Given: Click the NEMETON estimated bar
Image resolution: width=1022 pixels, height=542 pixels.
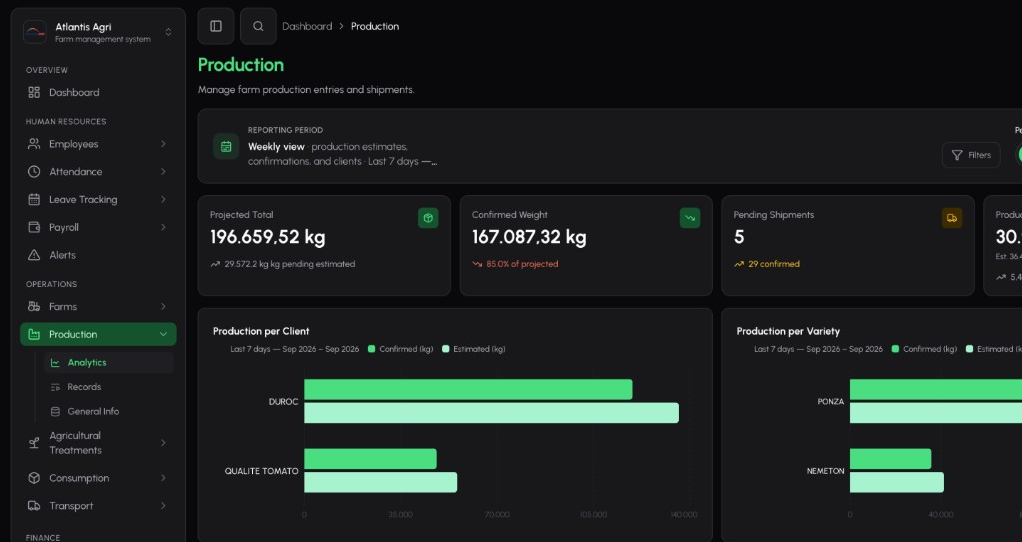Looking at the screenshot, I should pyautogui.click(x=897, y=482).
